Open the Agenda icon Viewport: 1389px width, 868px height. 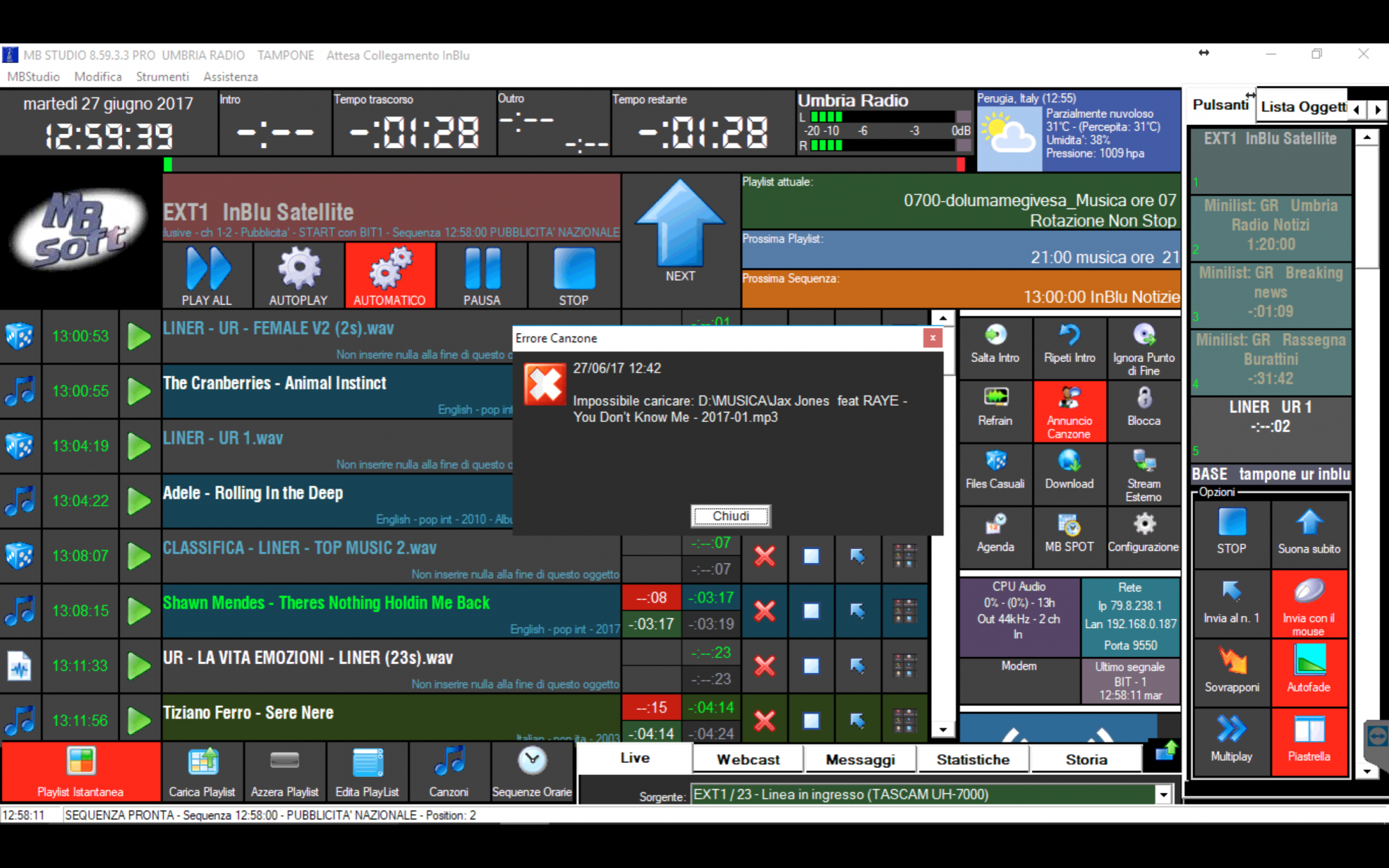point(995,526)
